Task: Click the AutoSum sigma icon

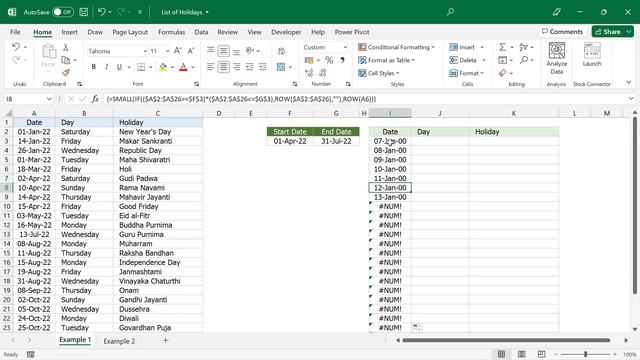Action: point(502,47)
